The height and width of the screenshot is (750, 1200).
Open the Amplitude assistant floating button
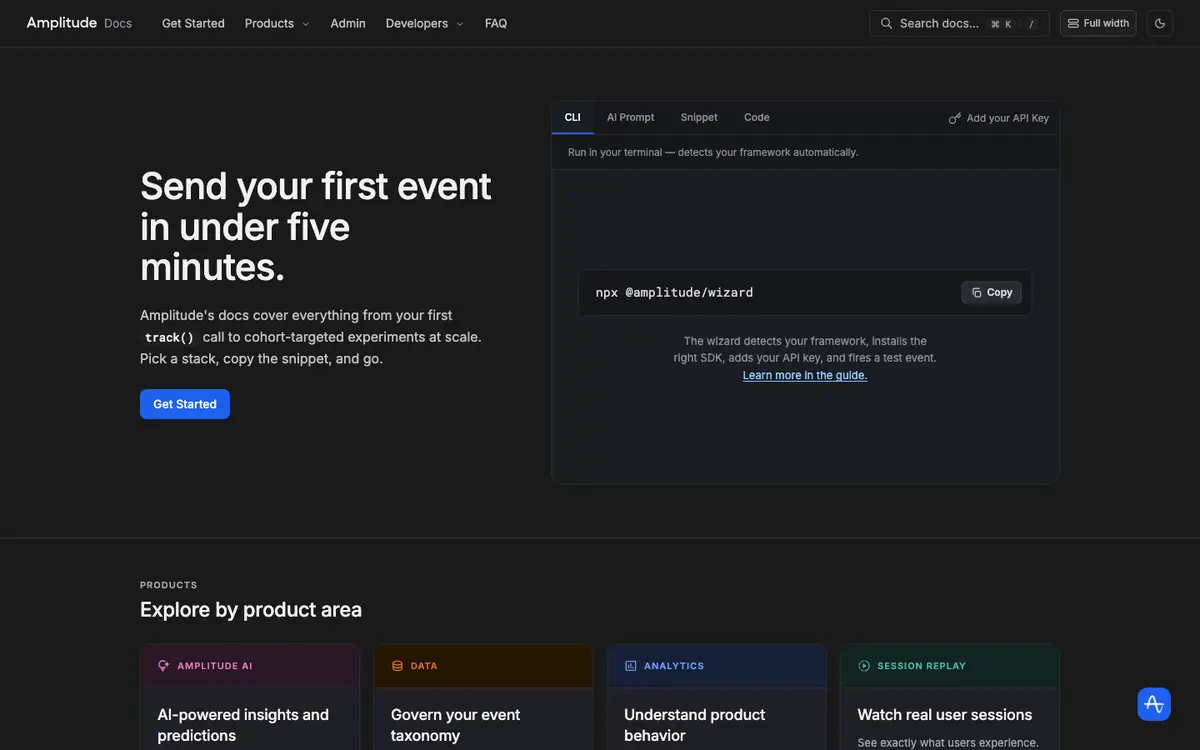click(x=1154, y=704)
